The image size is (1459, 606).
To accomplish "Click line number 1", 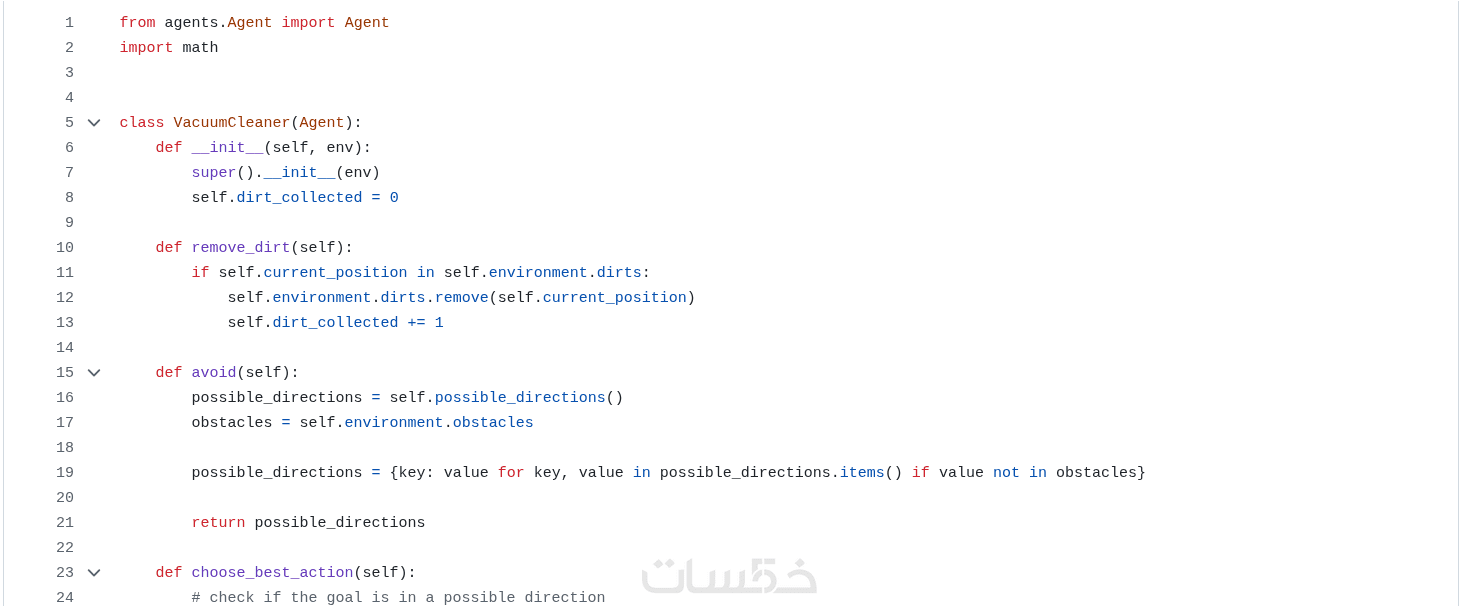I will tap(69, 23).
